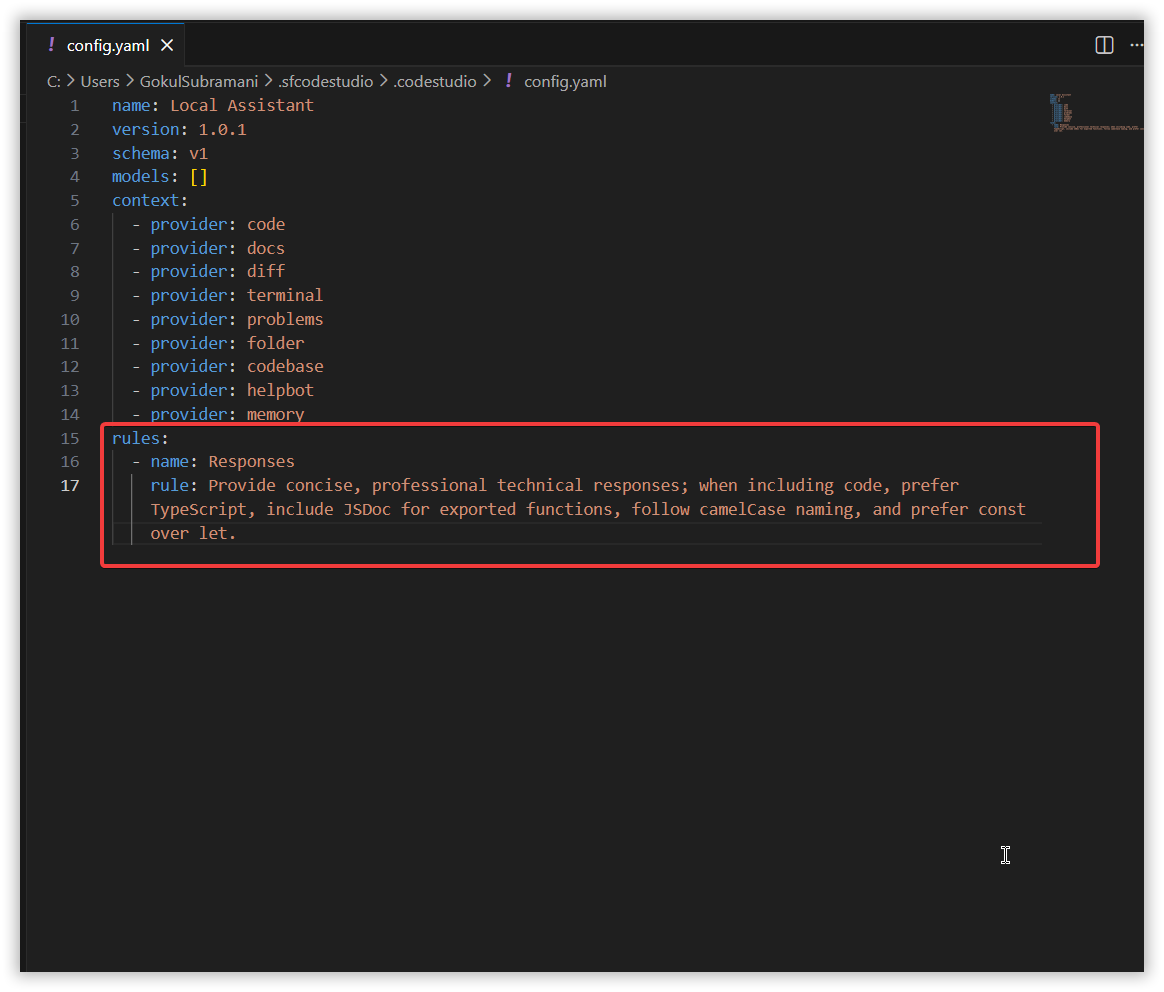Open the Users breadcrumb segment
Image resolution: width=1164 pixels, height=992 pixels.
click(x=100, y=82)
